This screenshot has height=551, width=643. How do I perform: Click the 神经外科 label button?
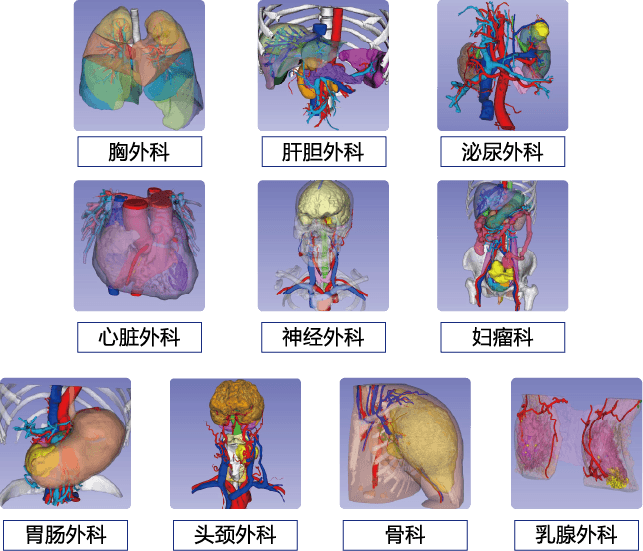coord(324,337)
